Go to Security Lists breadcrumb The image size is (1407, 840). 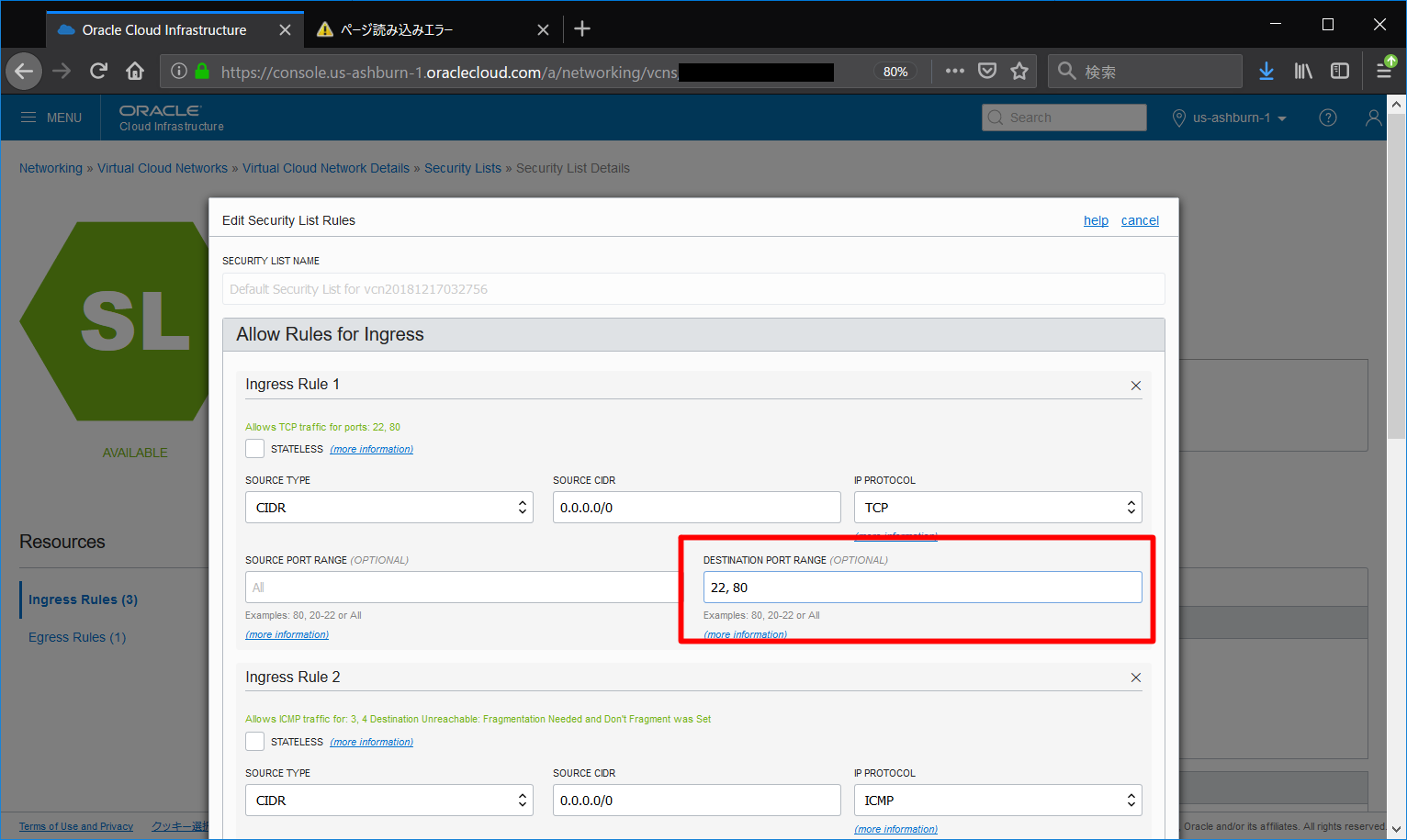[x=463, y=168]
